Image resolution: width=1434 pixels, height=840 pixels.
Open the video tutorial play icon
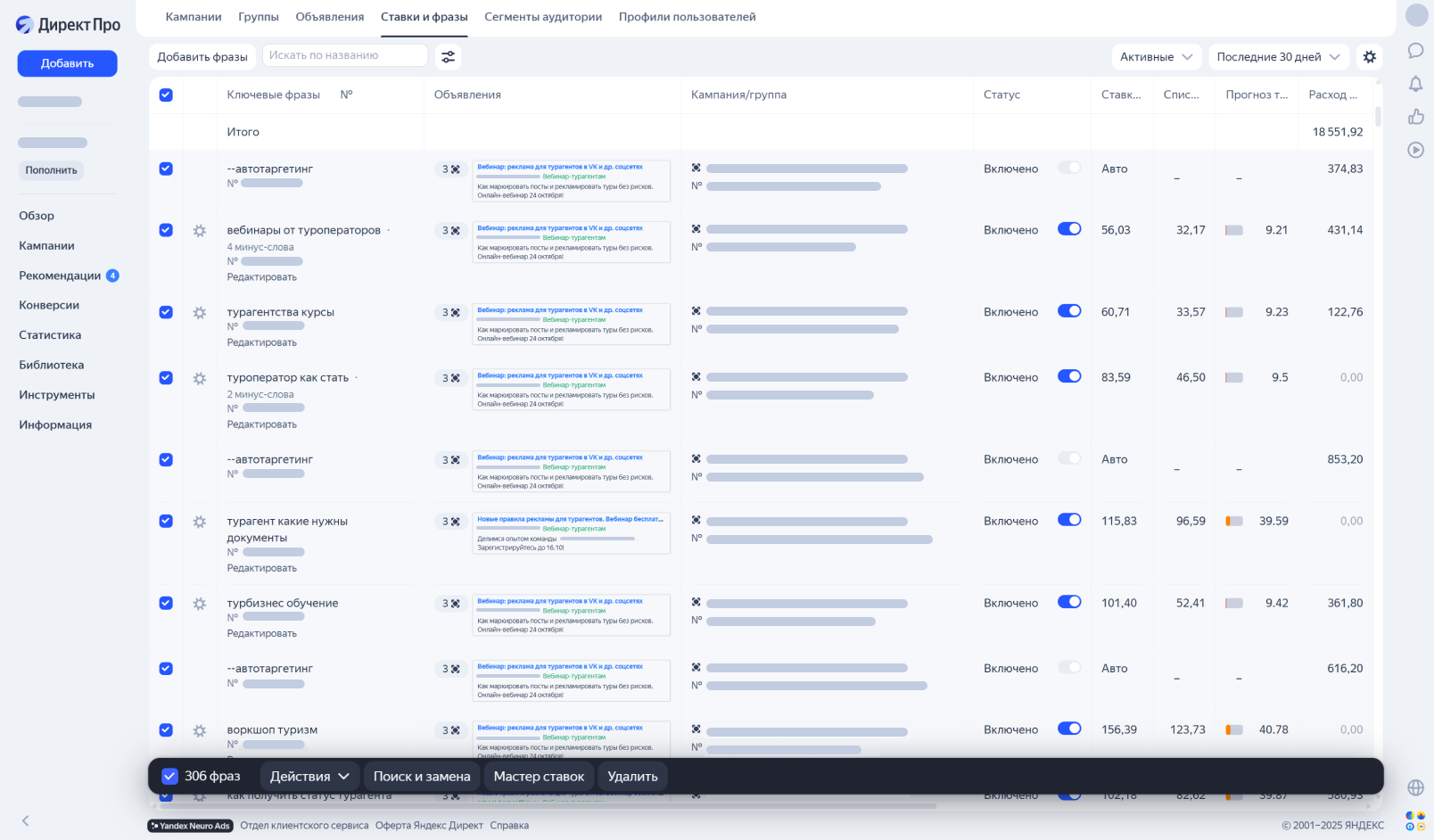(1415, 150)
